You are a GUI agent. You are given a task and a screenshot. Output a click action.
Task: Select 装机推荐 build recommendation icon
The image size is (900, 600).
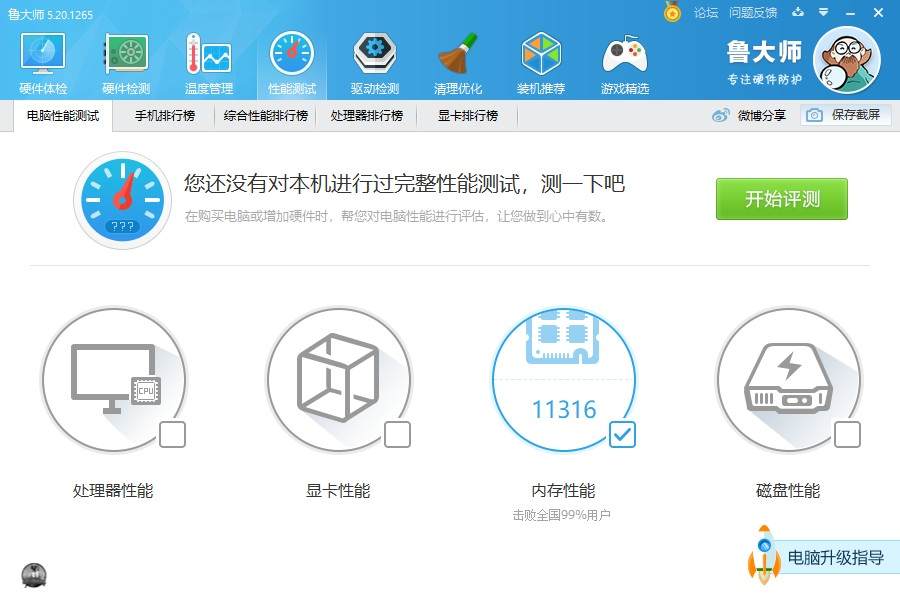[540, 55]
